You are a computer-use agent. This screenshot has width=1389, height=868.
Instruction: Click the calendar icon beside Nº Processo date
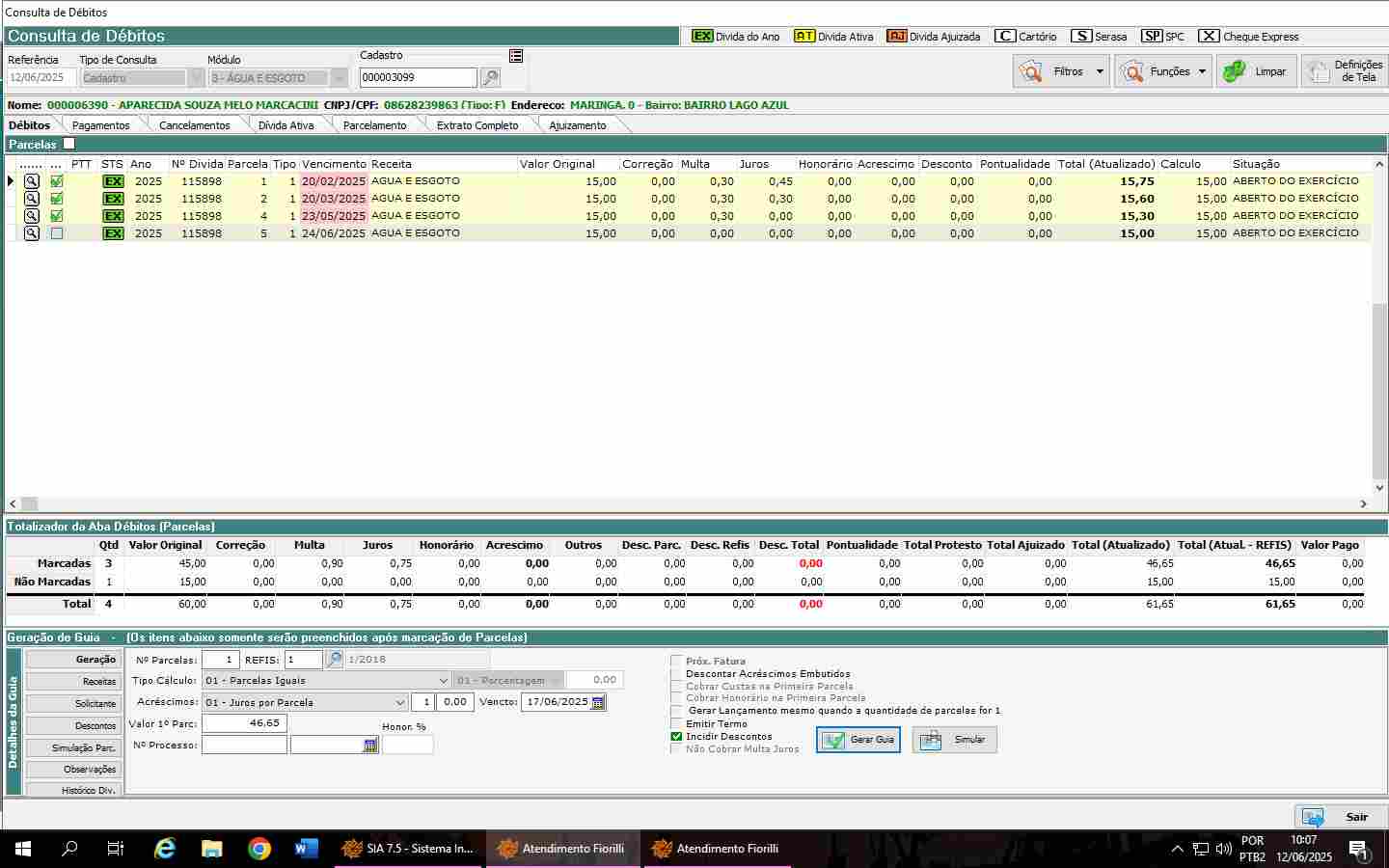click(x=370, y=746)
